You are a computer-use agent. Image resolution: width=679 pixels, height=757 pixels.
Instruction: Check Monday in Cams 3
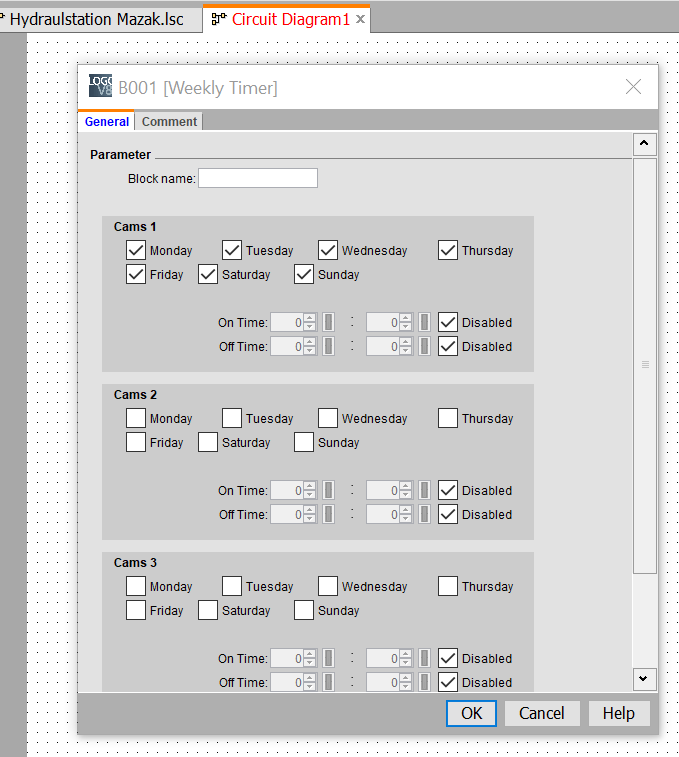point(136,587)
